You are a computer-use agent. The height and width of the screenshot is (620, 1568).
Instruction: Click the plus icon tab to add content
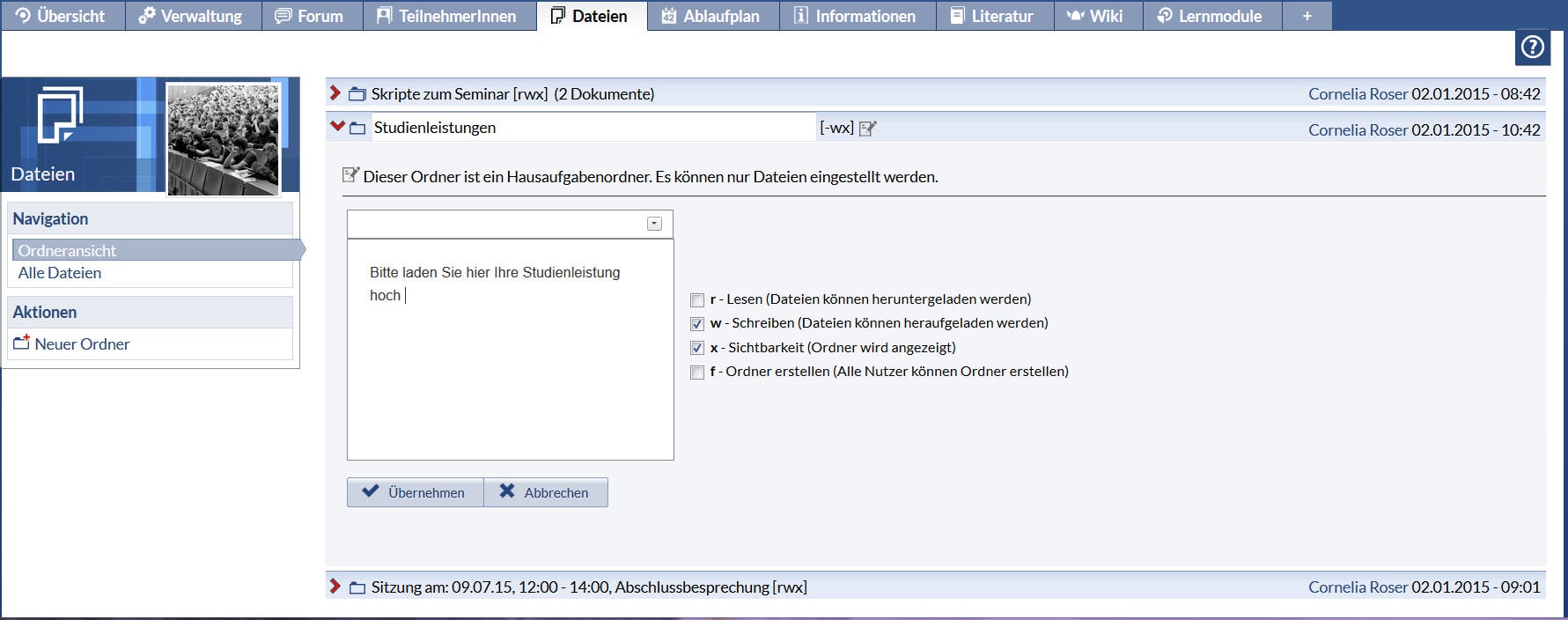tap(1307, 16)
